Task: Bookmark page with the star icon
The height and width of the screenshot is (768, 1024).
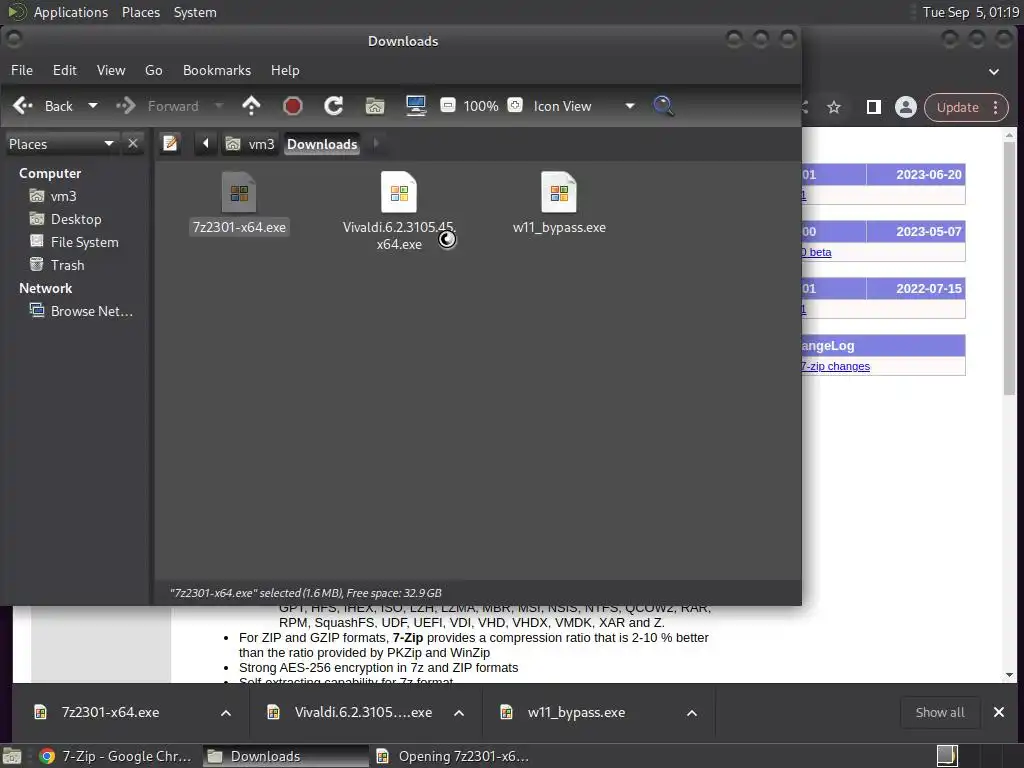Action: click(834, 107)
